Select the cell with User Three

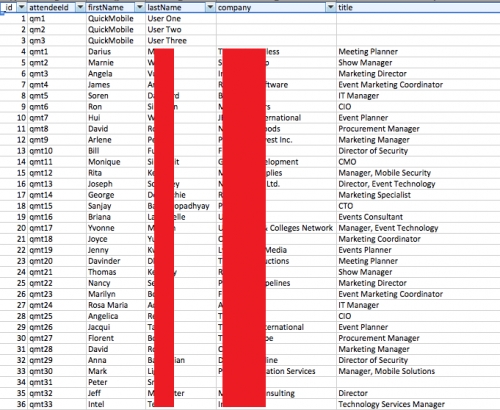coord(181,41)
